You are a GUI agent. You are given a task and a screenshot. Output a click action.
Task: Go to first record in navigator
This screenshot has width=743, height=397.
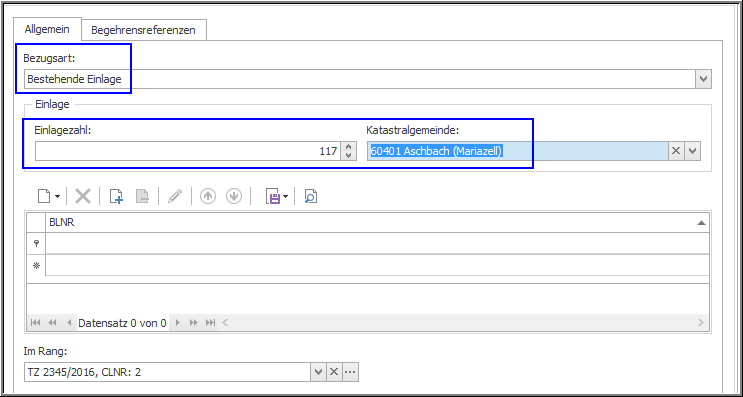36,323
